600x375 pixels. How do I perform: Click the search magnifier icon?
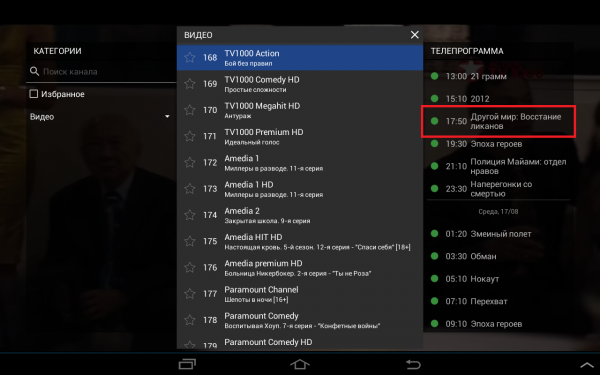pyautogui.click(x=34, y=71)
